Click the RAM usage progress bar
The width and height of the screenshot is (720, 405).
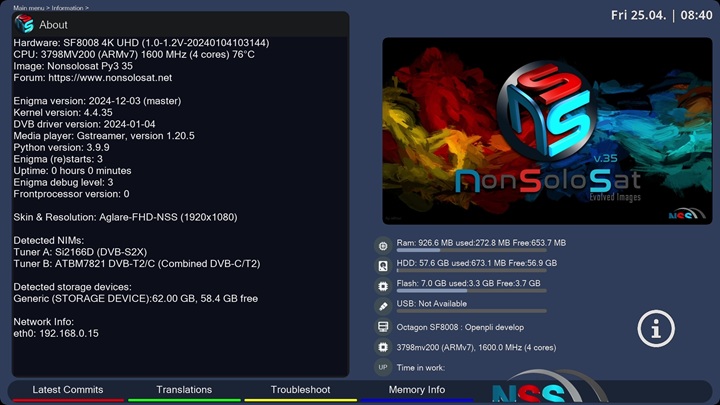click(x=472, y=250)
